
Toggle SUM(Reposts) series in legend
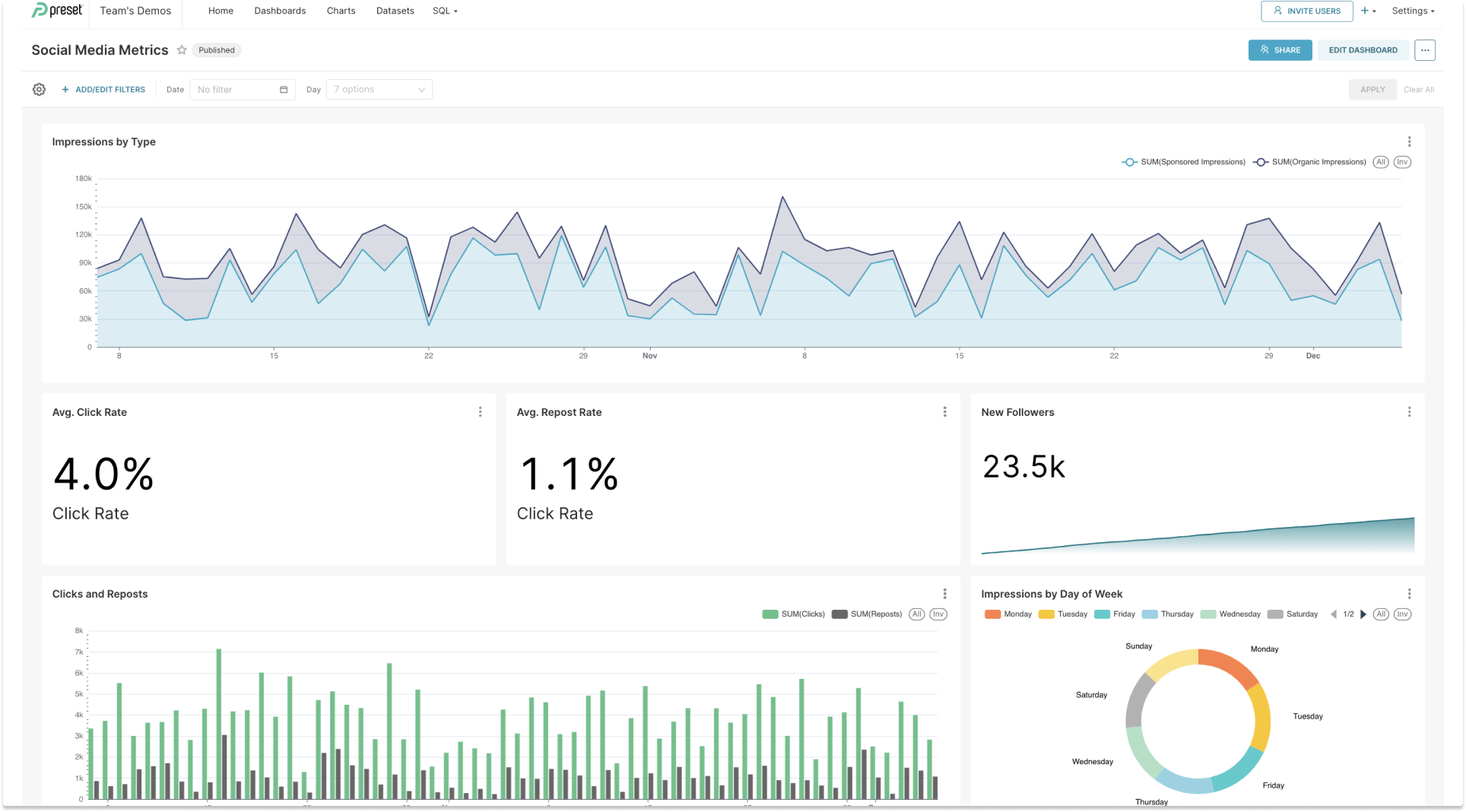867,614
